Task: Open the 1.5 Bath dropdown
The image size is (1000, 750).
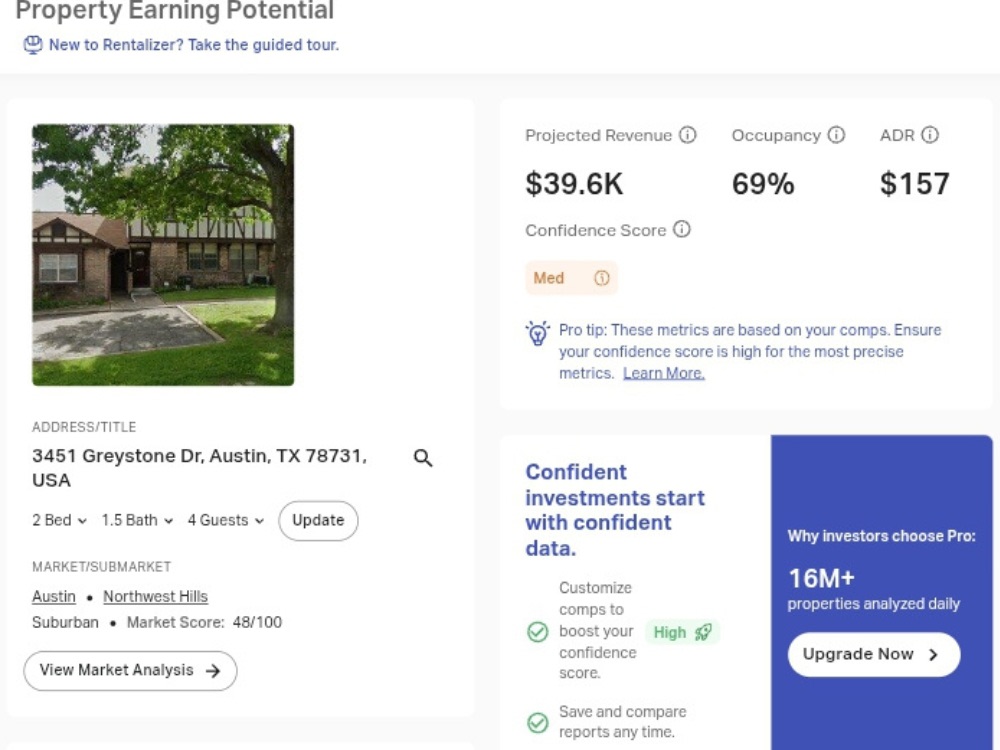Action: [137, 520]
